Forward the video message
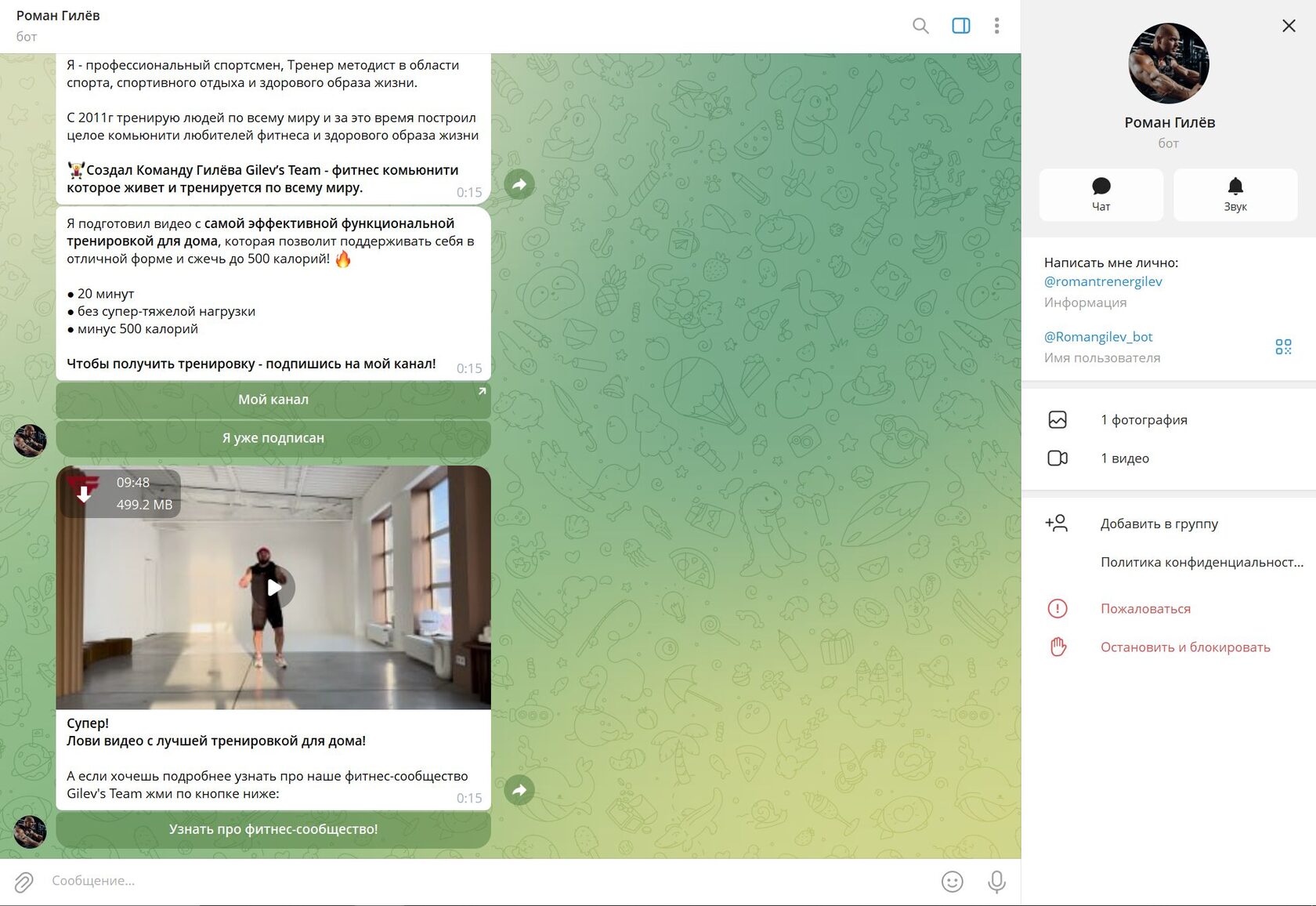 (x=519, y=790)
